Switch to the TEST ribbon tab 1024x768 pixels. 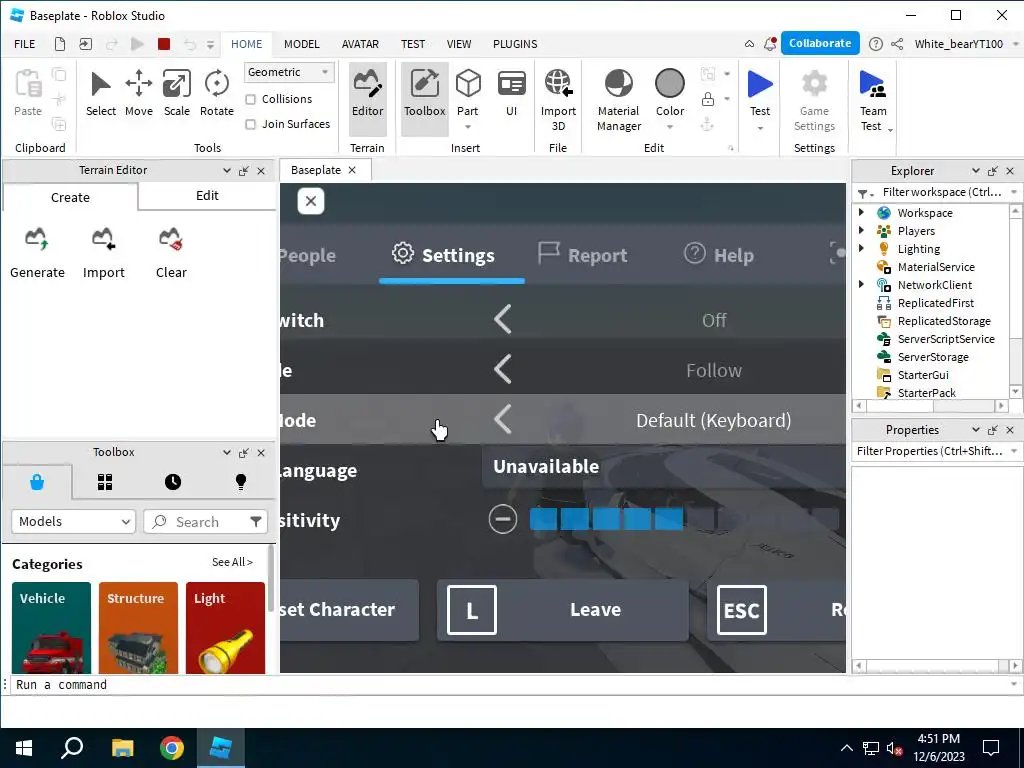click(413, 44)
